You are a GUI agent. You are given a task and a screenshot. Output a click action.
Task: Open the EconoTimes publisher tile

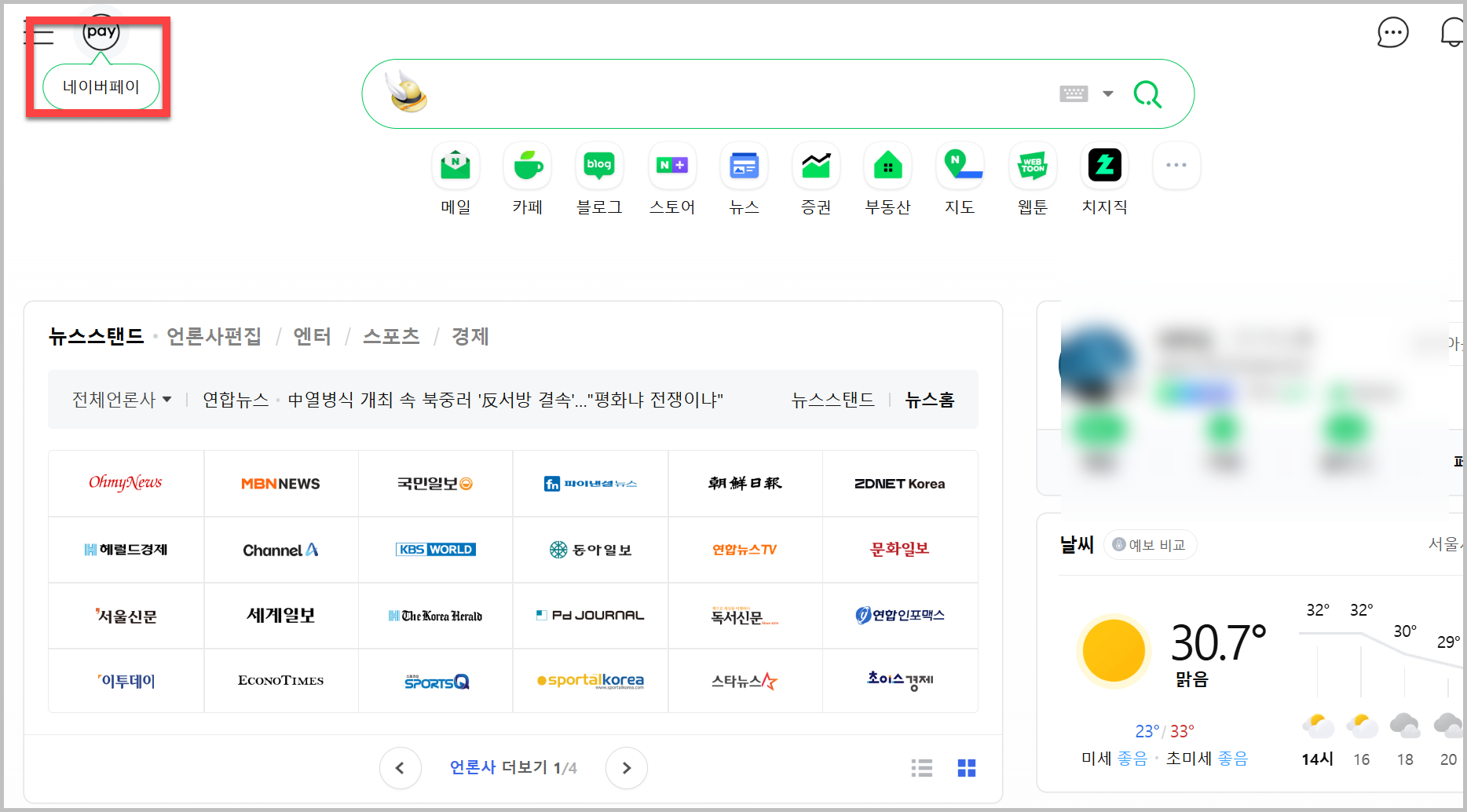click(x=280, y=681)
